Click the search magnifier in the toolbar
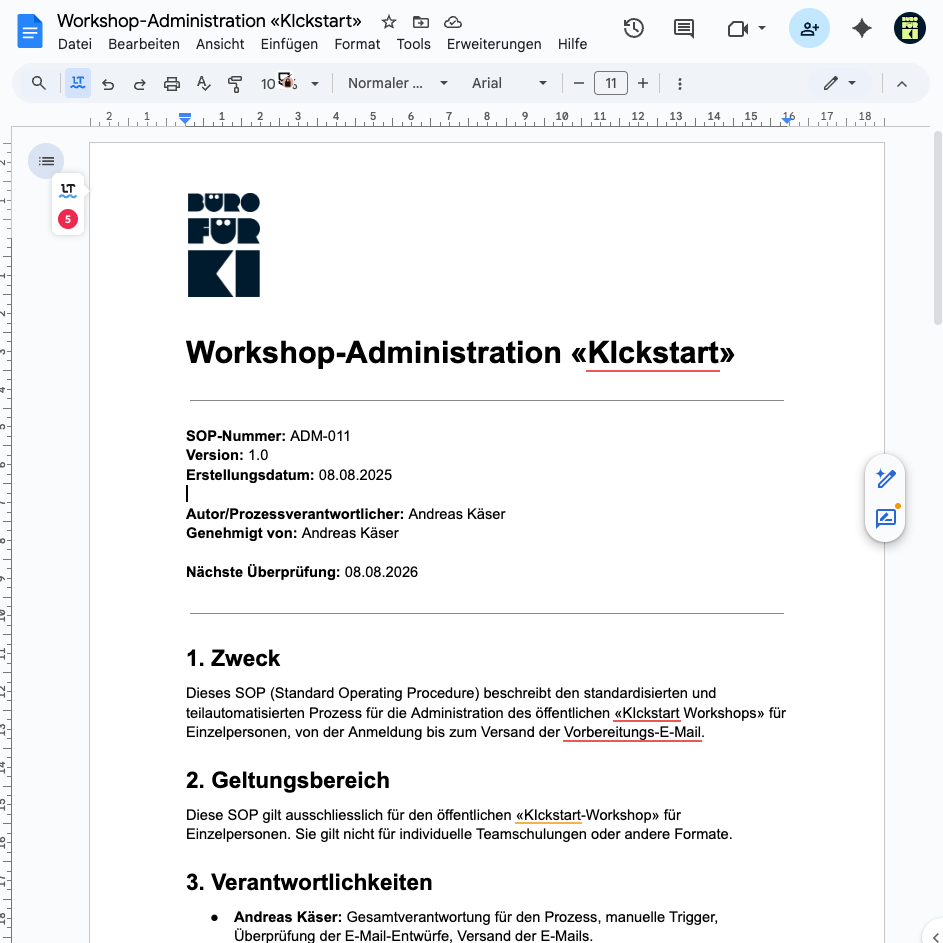 (x=38, y=83)
